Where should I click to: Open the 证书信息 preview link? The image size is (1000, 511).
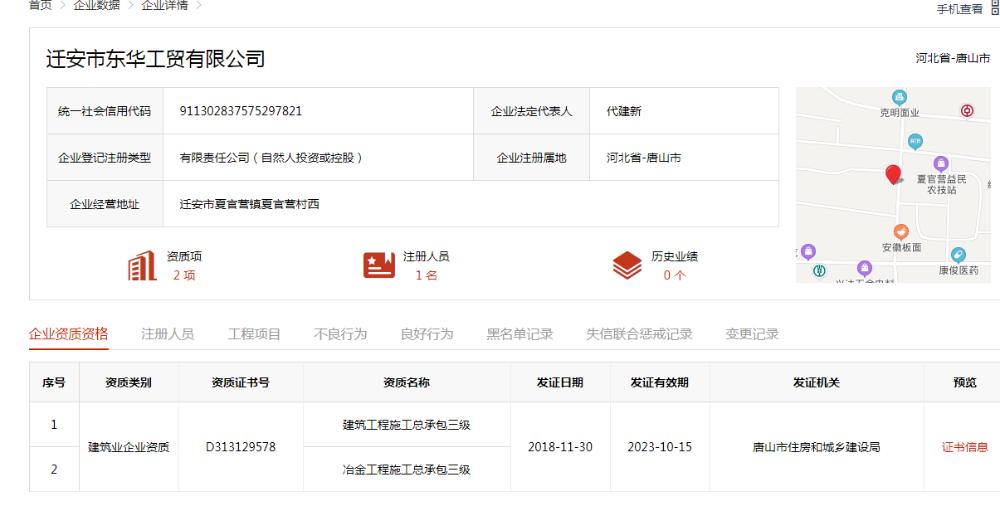click(964, 447)
